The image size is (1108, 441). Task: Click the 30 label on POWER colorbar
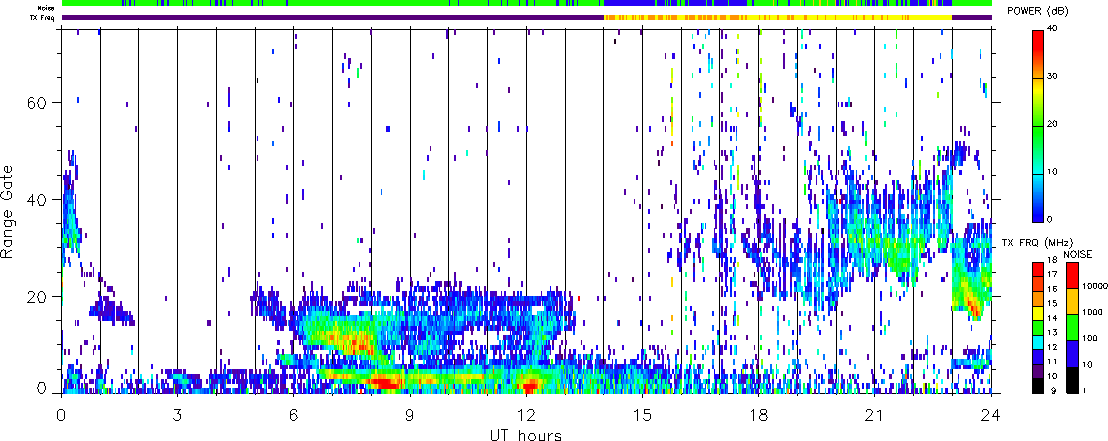coord(1052,76)
